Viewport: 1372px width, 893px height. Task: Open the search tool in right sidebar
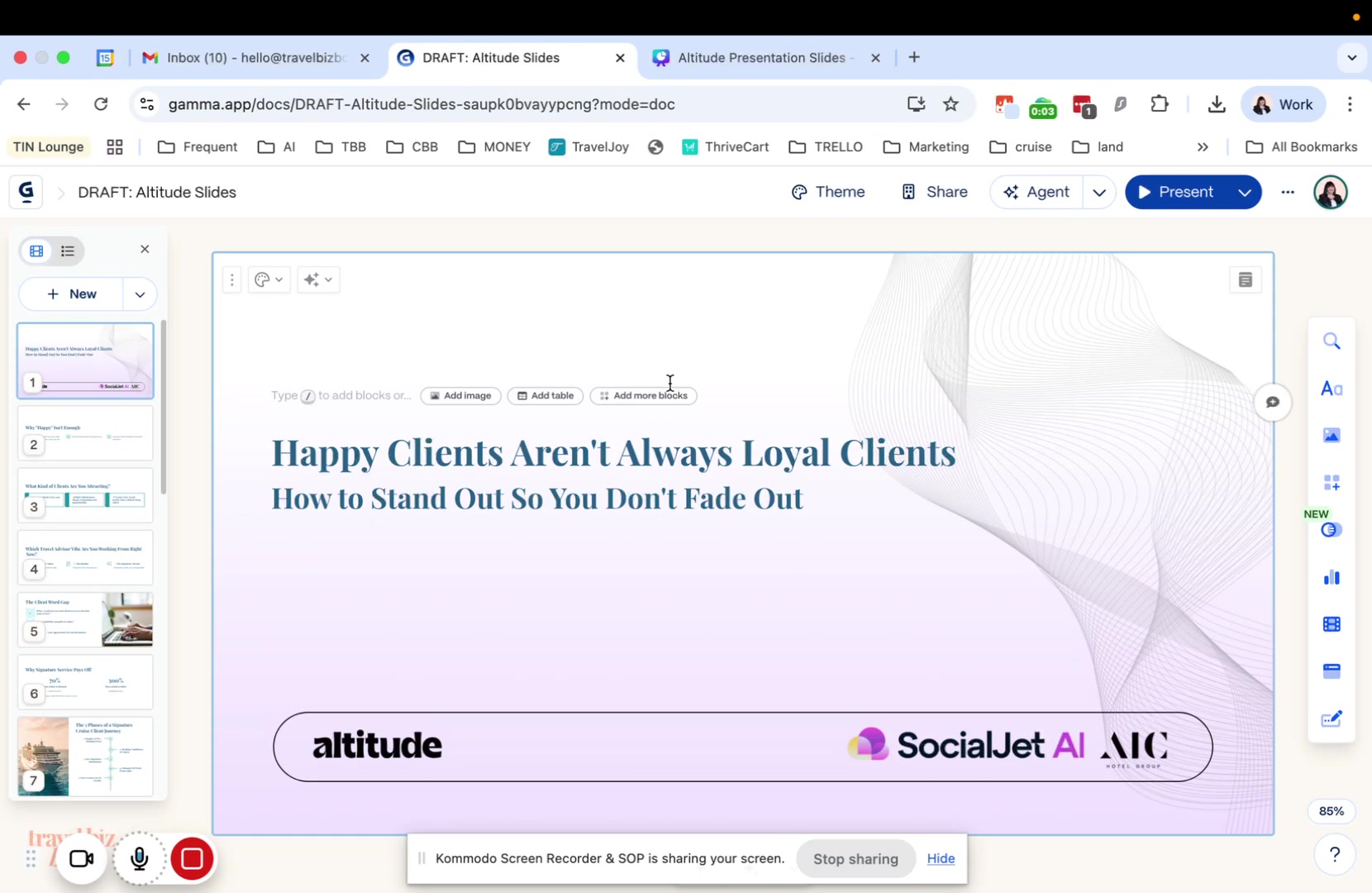[x=1331, y=341]
